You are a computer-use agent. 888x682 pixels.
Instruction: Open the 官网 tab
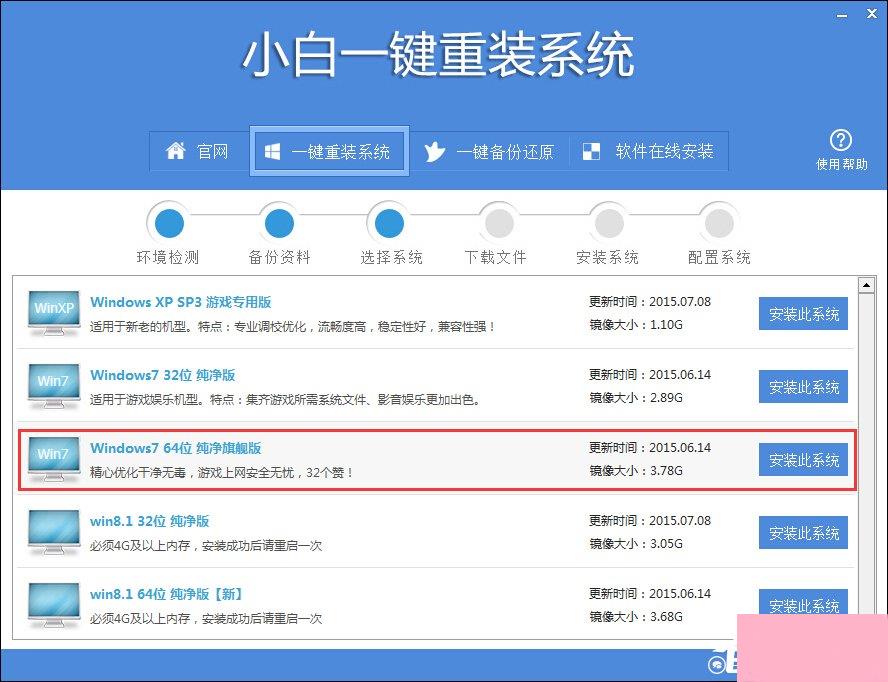[x=199, y=151]
